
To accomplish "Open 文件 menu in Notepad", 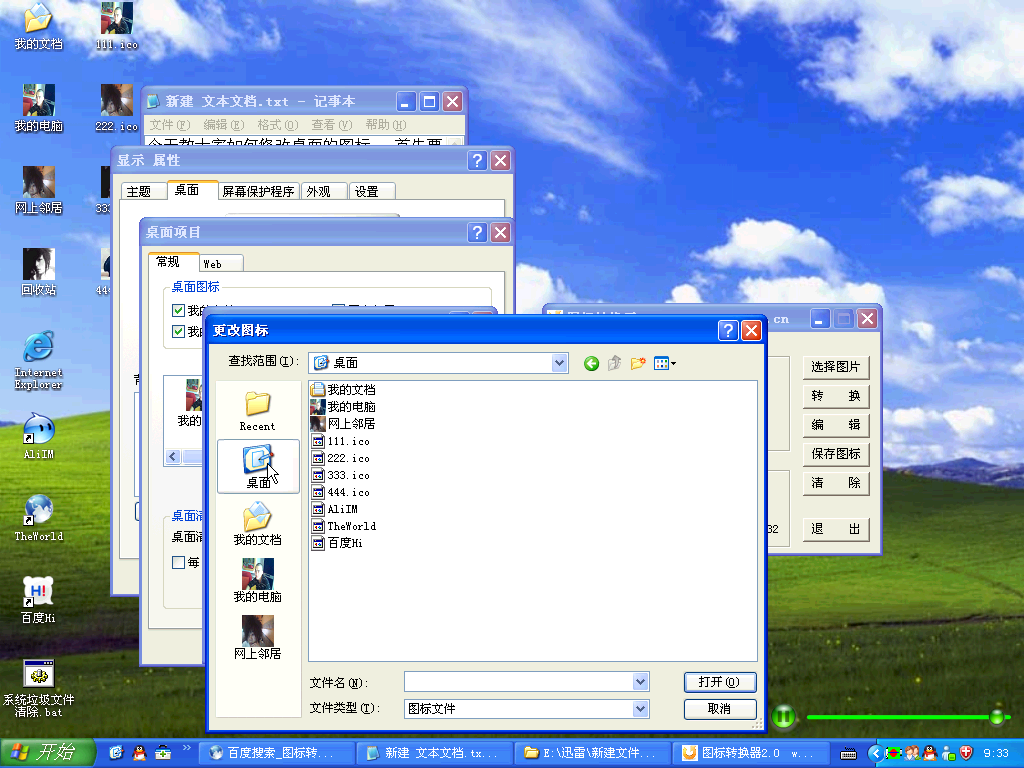I will [x=170, y=125].
